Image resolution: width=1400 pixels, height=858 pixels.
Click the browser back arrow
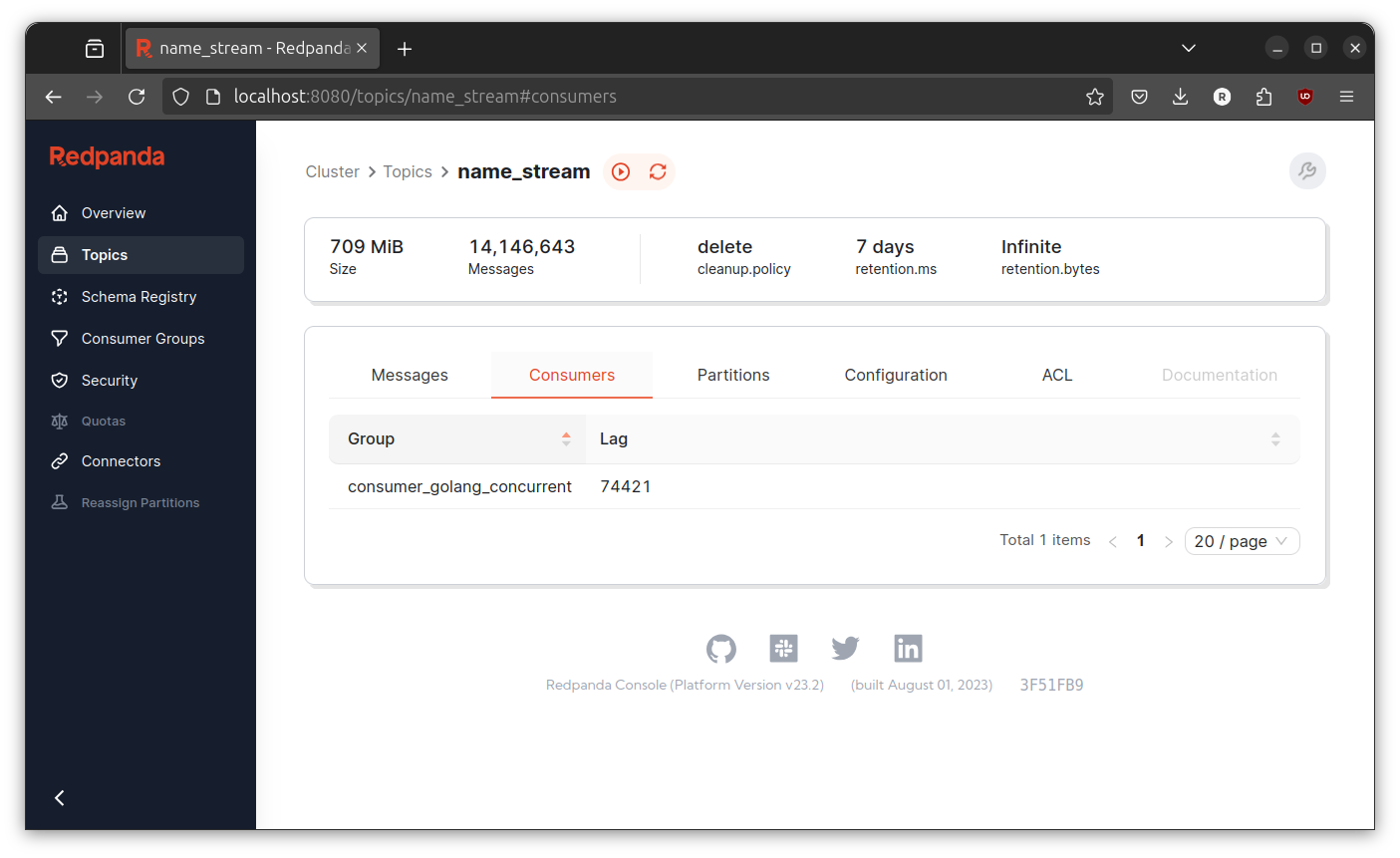[x=54, y=97]
